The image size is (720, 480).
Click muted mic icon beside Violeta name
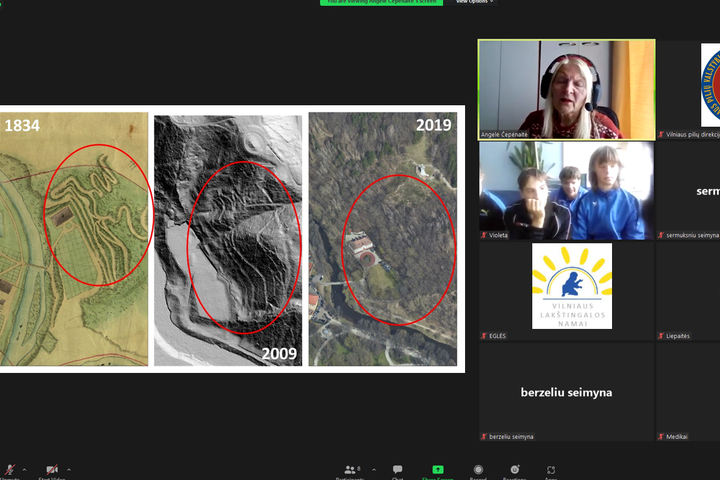(x=484, y=235)
